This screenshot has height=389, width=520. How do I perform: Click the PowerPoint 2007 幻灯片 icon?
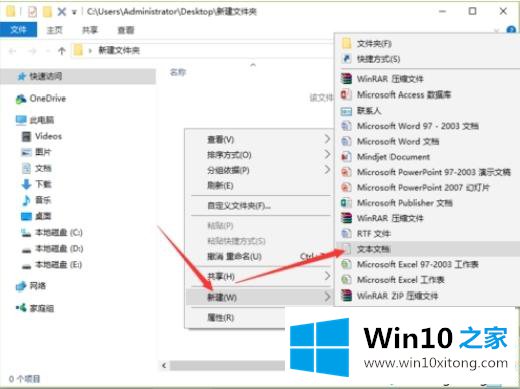346,187
